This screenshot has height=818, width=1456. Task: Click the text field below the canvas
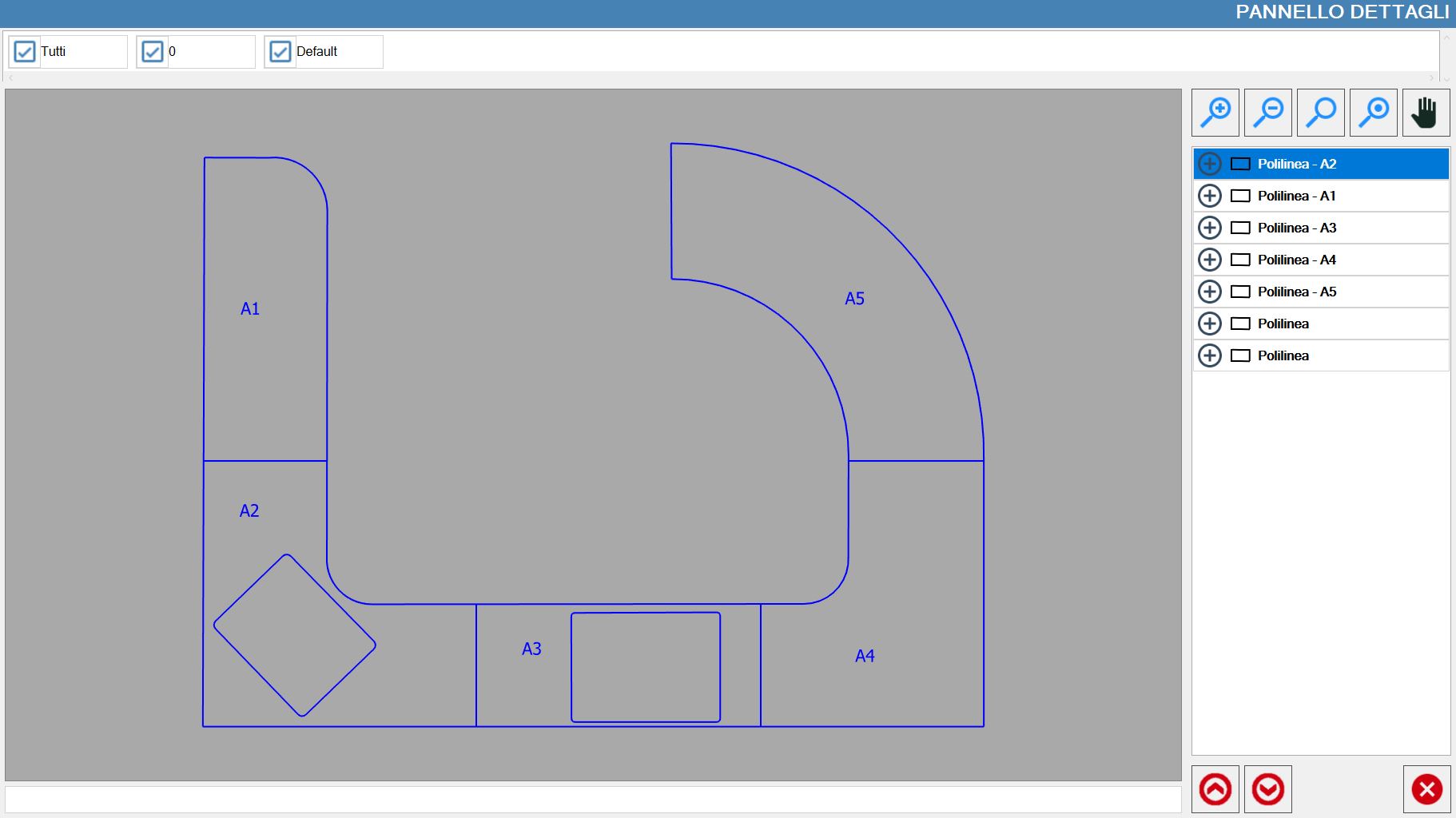coord(593,800)
